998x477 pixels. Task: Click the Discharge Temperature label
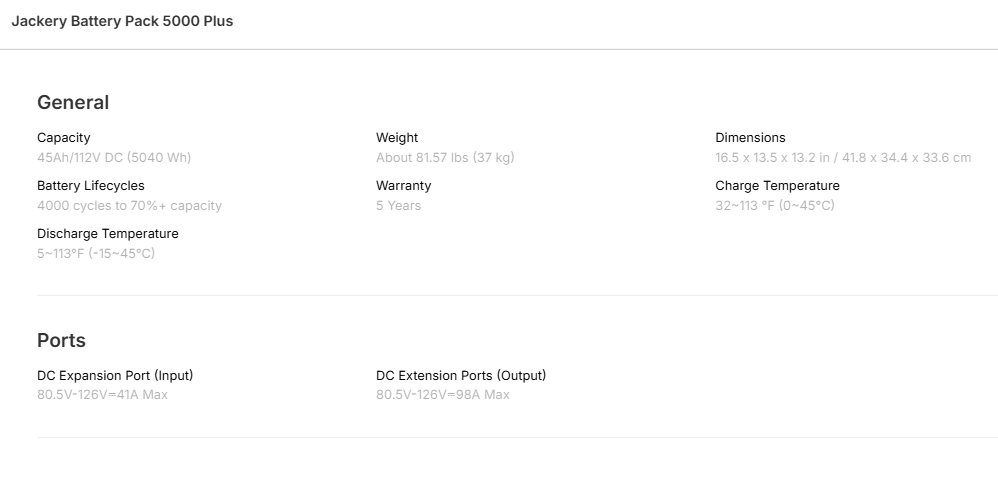tap(108, 234)
